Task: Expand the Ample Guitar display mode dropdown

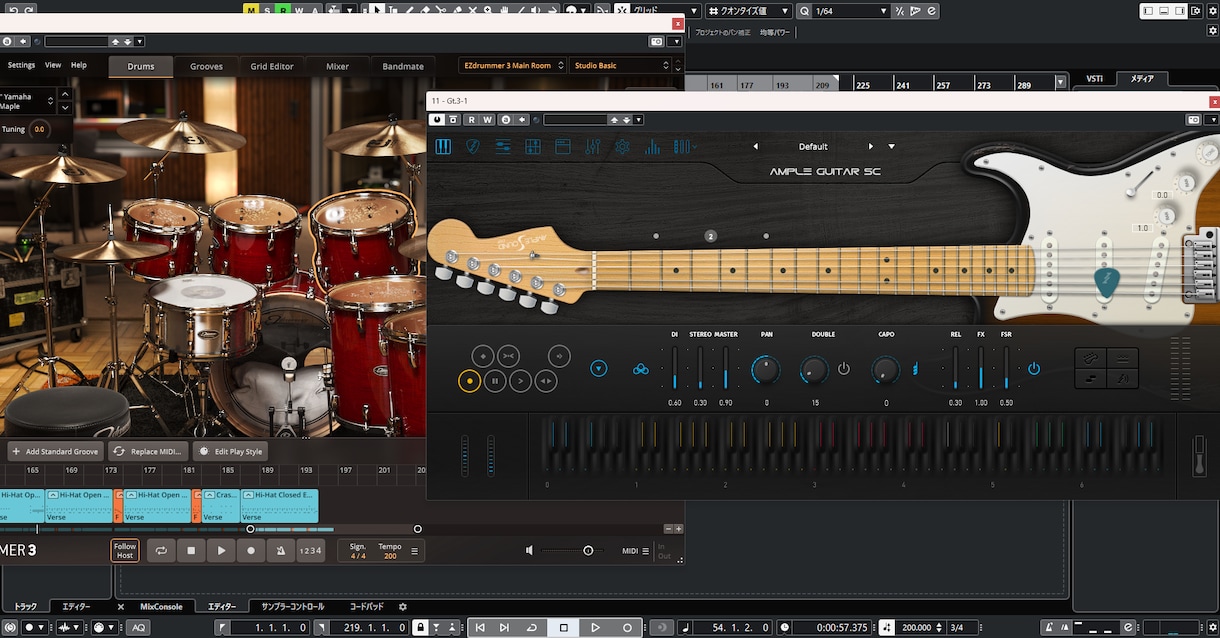Action: point(684,147)
